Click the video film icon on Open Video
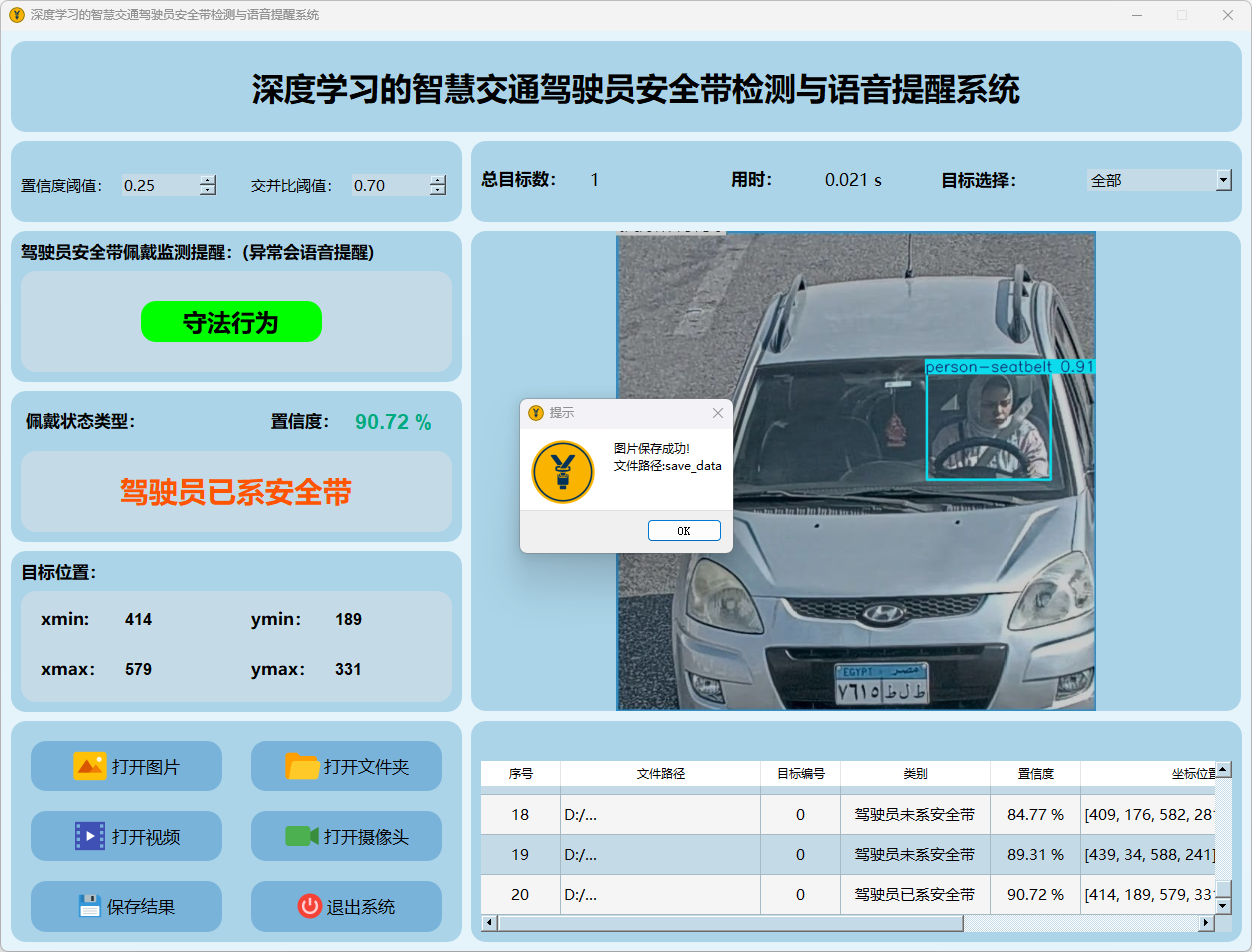The image size is (1252, 952). coord(89,836)
